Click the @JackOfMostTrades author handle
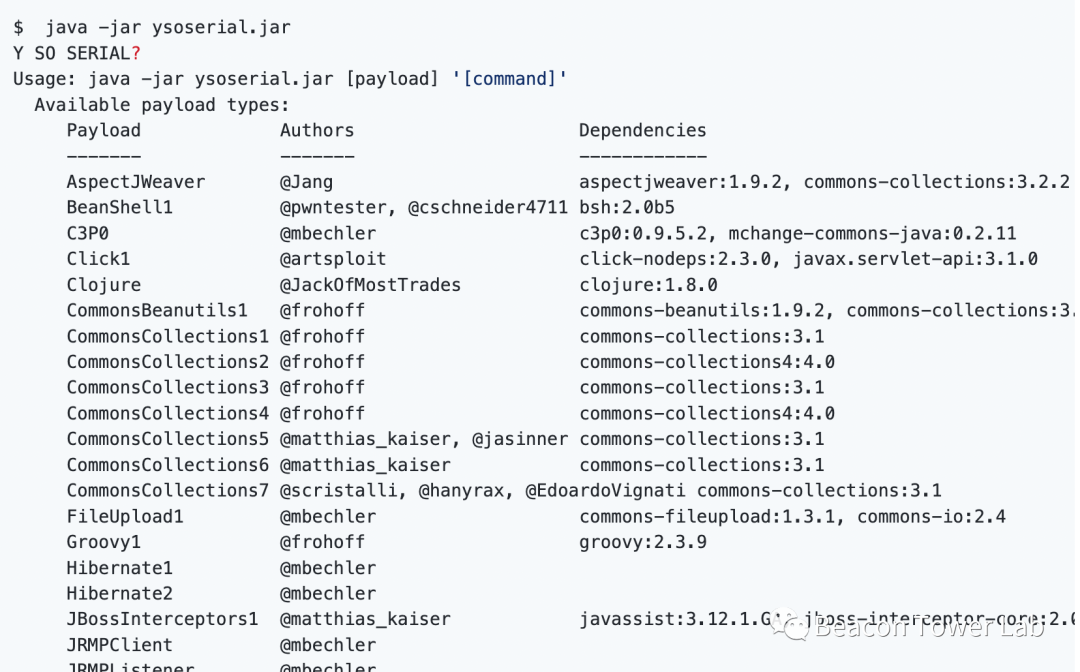Image resolution: width=1080 pixels, height=672 pixels. click(370, 285)
